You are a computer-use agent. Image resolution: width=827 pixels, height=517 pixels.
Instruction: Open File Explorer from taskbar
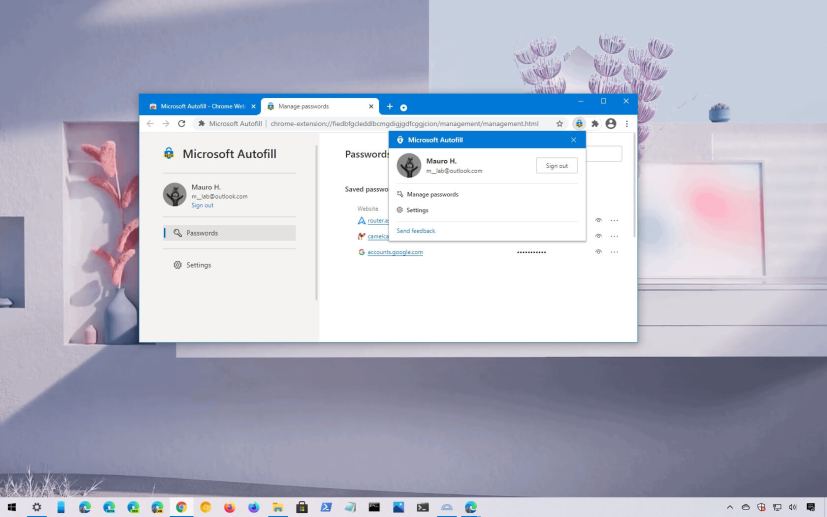point(277,507)
